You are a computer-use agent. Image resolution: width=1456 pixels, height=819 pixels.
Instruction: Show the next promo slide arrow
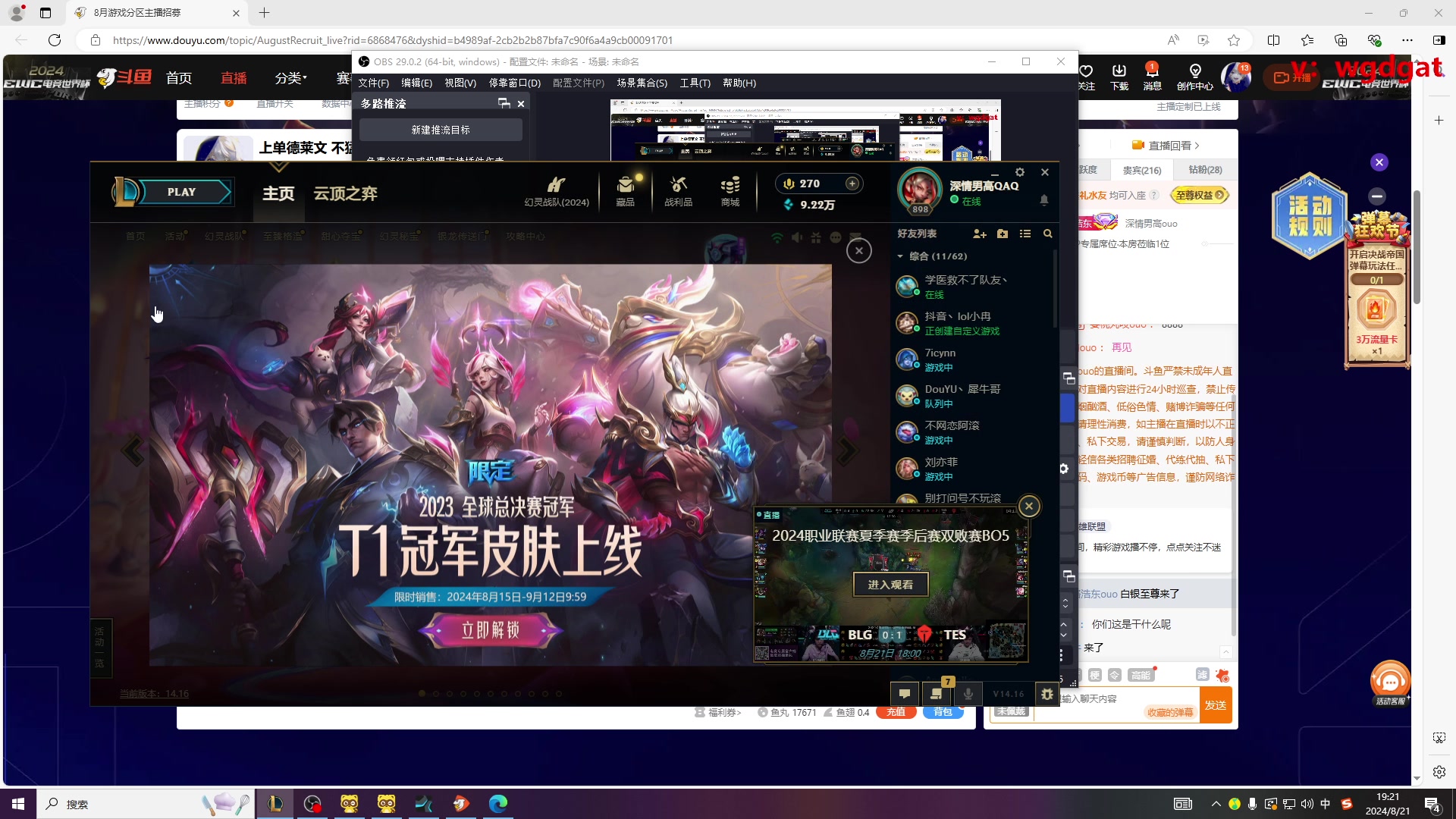(x=846, y=451)
